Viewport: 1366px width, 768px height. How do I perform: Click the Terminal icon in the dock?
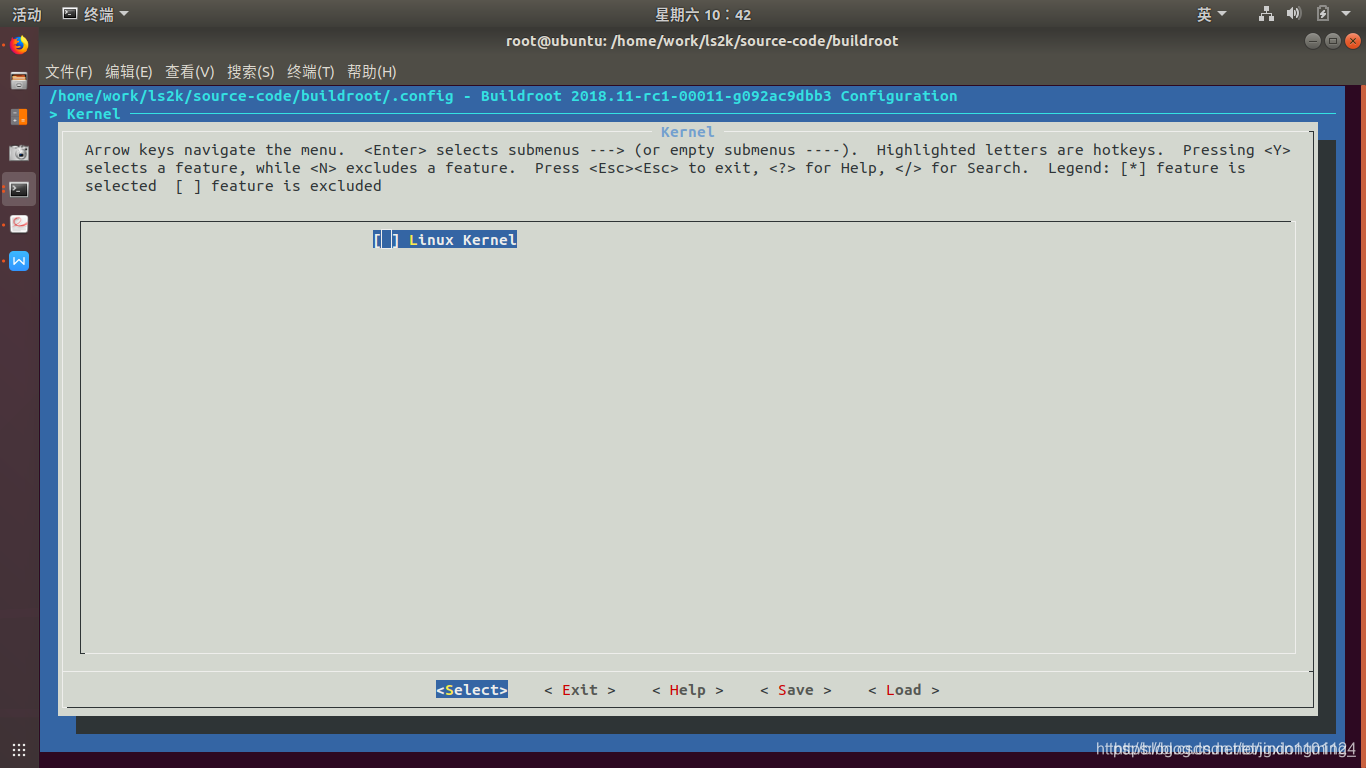coord(19,189)
